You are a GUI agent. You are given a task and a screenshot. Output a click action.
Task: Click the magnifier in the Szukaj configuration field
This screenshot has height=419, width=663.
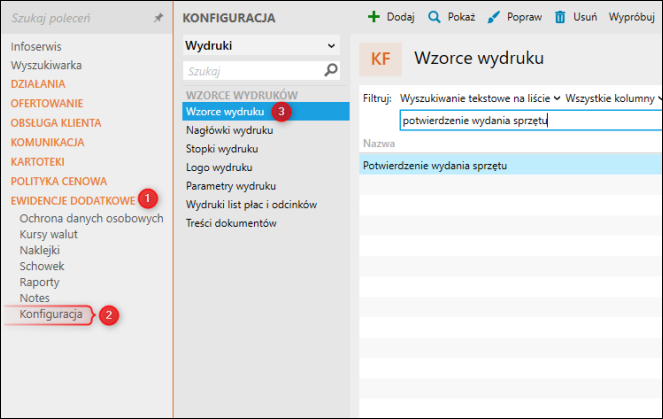coord(331,70)
